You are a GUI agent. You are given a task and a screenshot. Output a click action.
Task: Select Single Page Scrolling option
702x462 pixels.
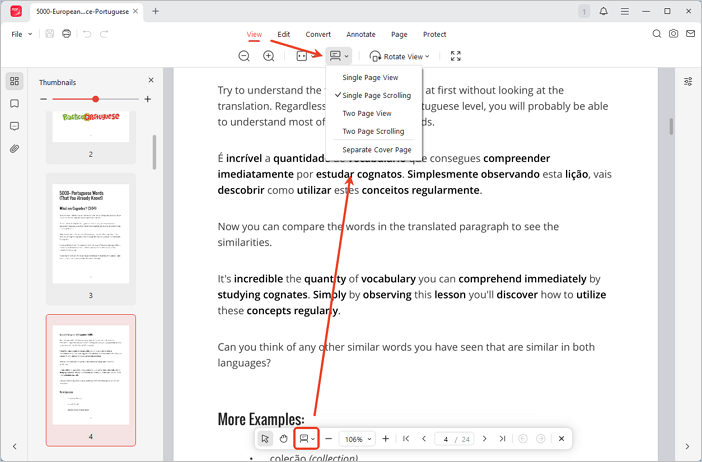376,95
